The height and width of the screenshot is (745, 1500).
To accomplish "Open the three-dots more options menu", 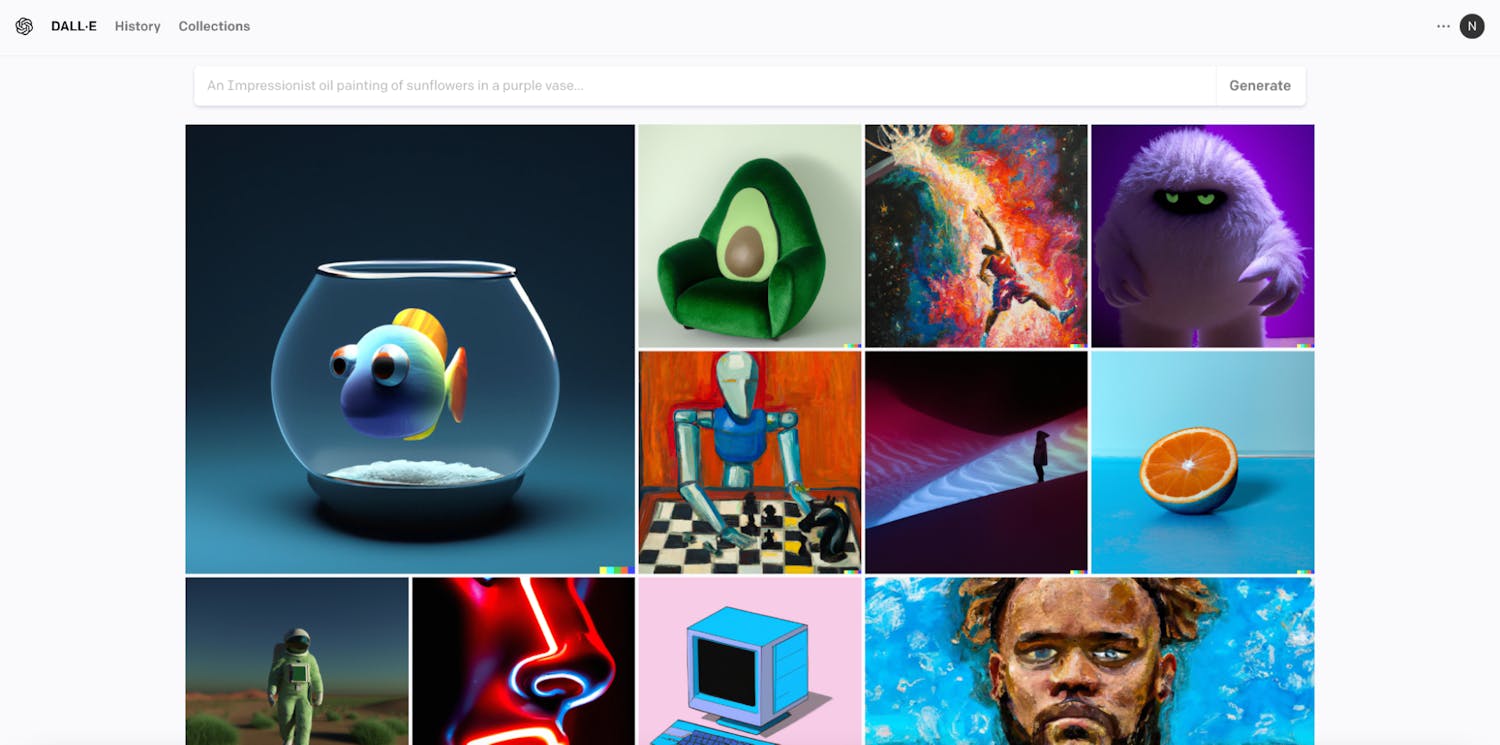I will [x=1443, y=26].
